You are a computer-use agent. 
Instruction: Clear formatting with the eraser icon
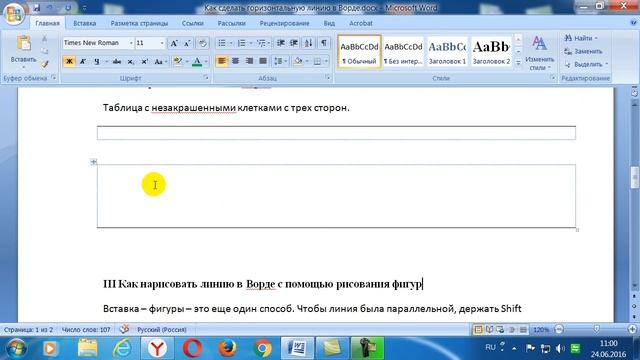point(202,43)
